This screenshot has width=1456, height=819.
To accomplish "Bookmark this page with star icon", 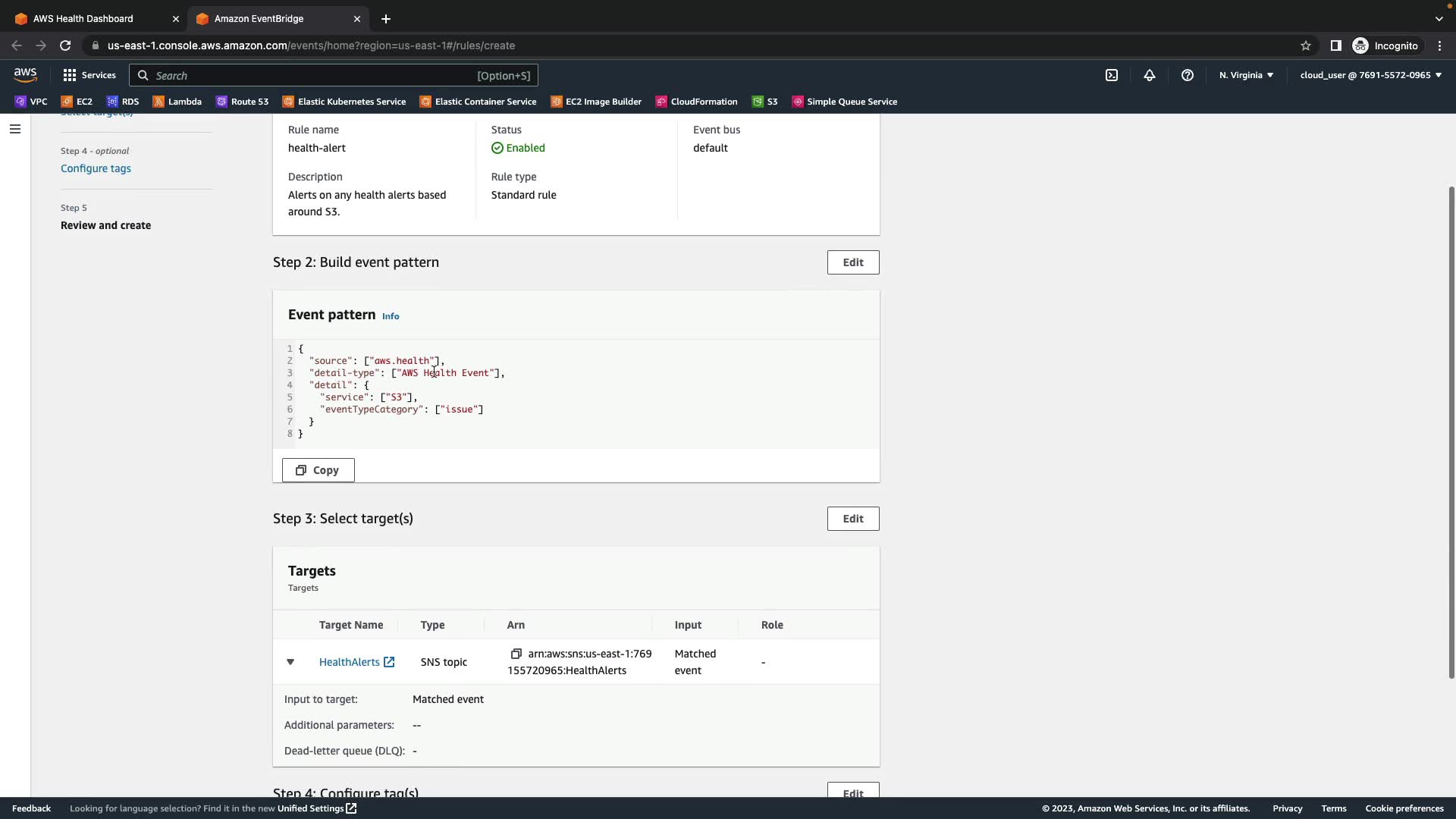I will 1305,45.
